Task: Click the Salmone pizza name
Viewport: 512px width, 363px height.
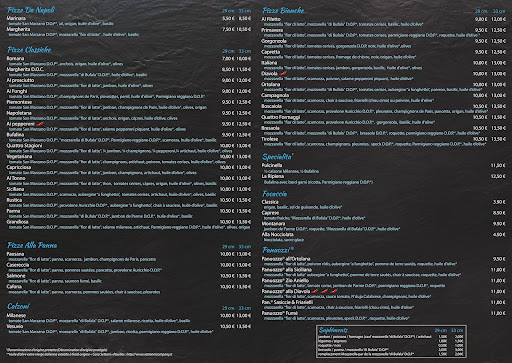Action: coord(16,276)
